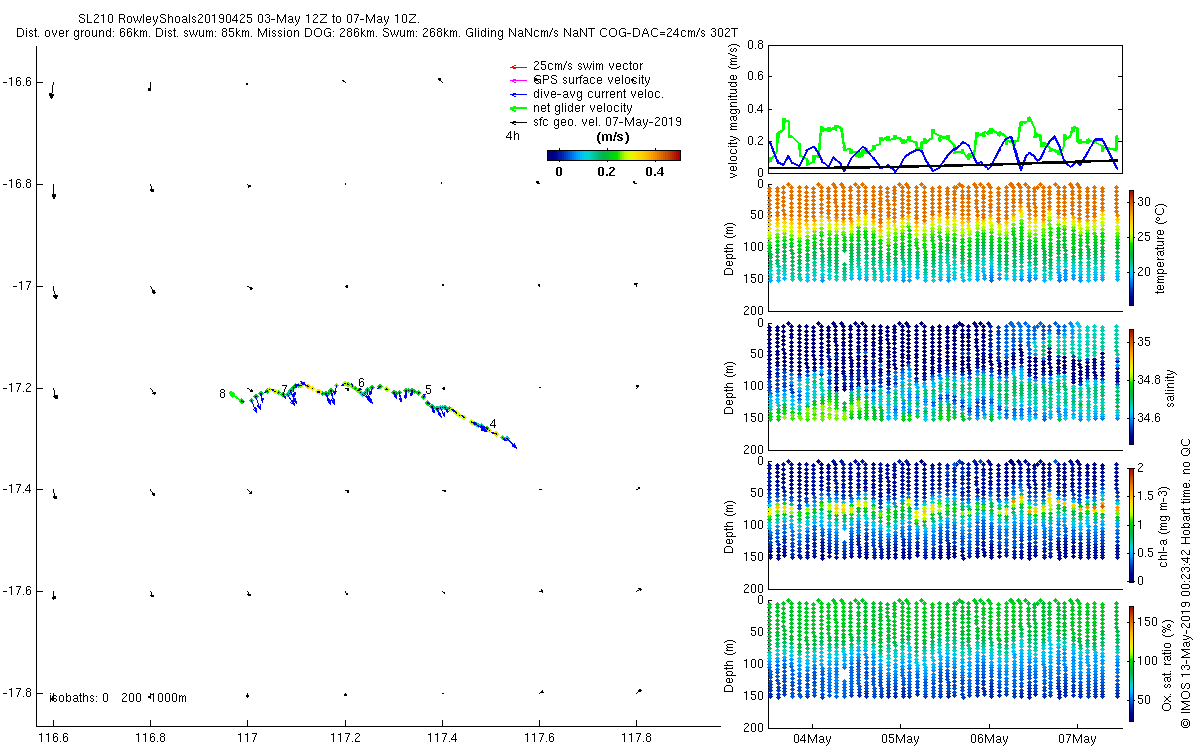Click the Ox. sat. ratio colorbar

click(x=1132, y=663)
